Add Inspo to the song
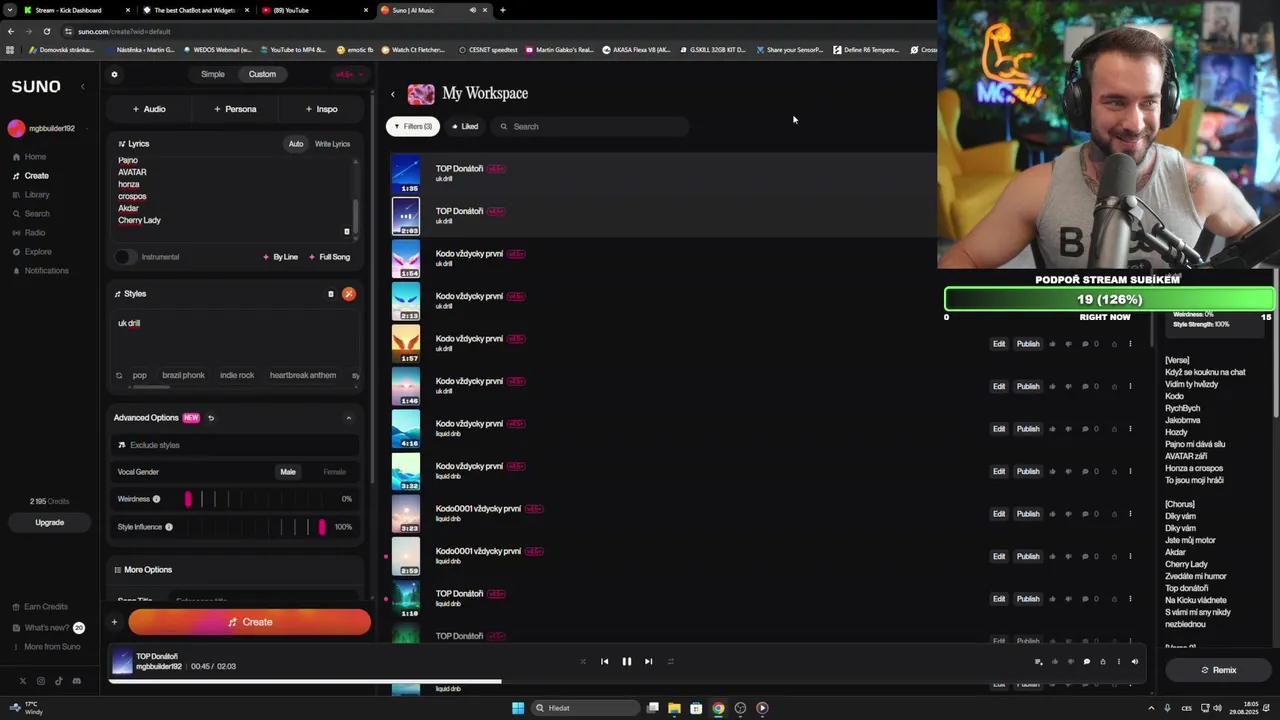 pos(321,109)
